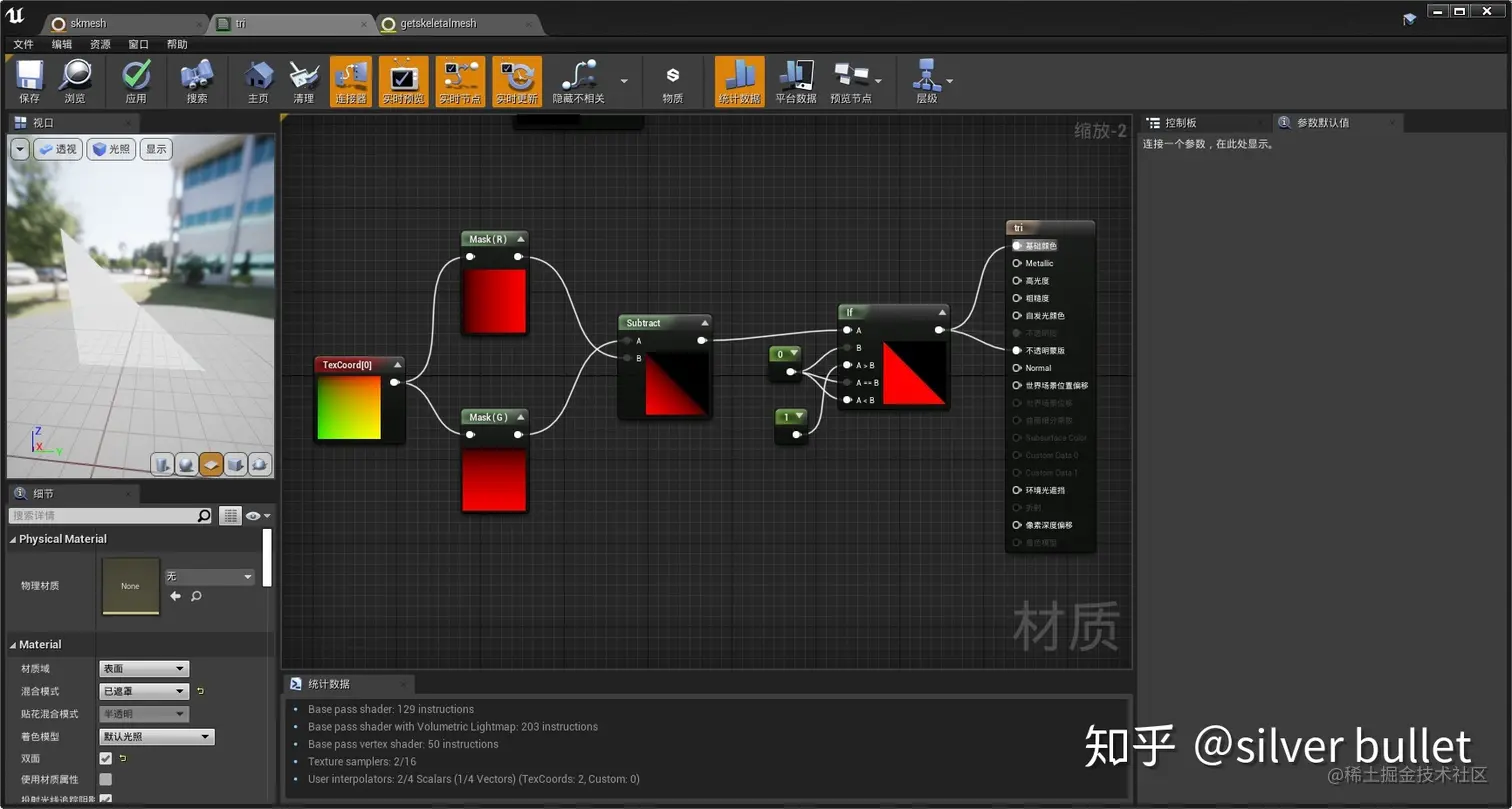
Task: Open the 文件 menu
Action: [23, 44]
